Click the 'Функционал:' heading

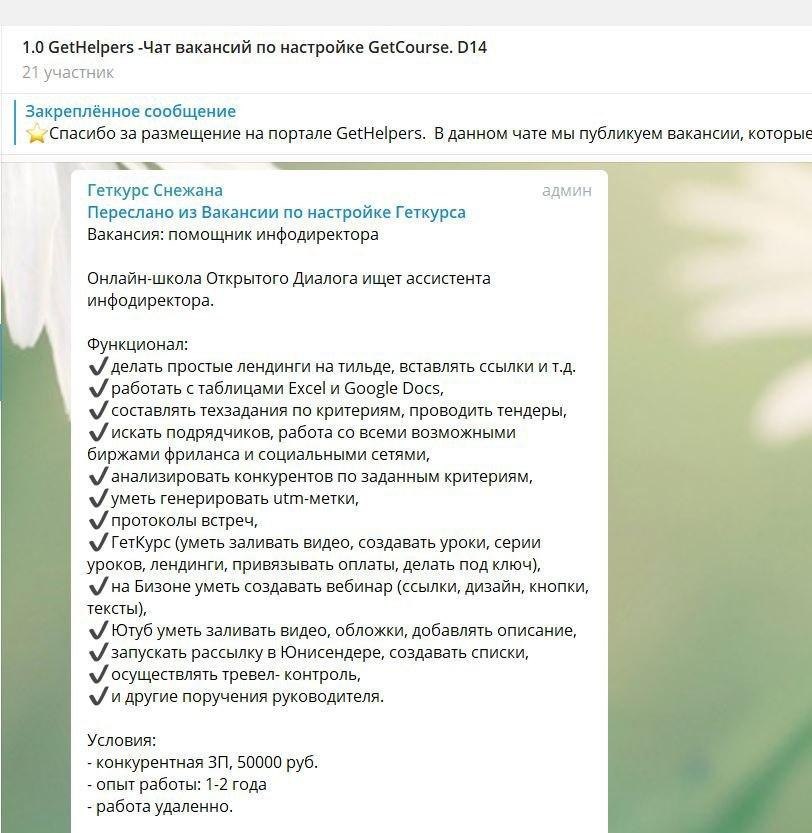(x=138, y=344)
